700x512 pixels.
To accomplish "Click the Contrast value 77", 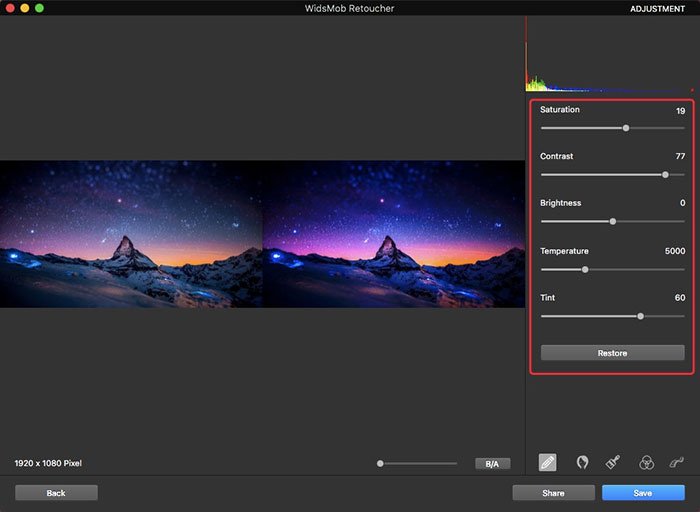I will pos(680,156).
